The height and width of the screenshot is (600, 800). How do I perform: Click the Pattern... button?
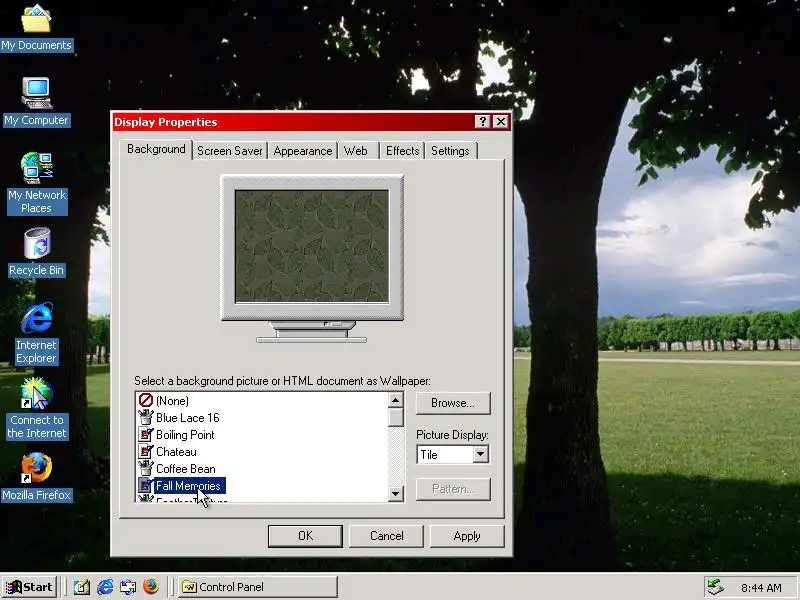[x=453, y=489]
